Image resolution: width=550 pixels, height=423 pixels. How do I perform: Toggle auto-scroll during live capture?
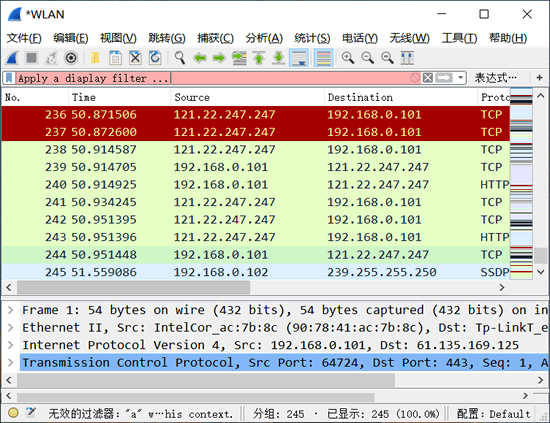299,58
